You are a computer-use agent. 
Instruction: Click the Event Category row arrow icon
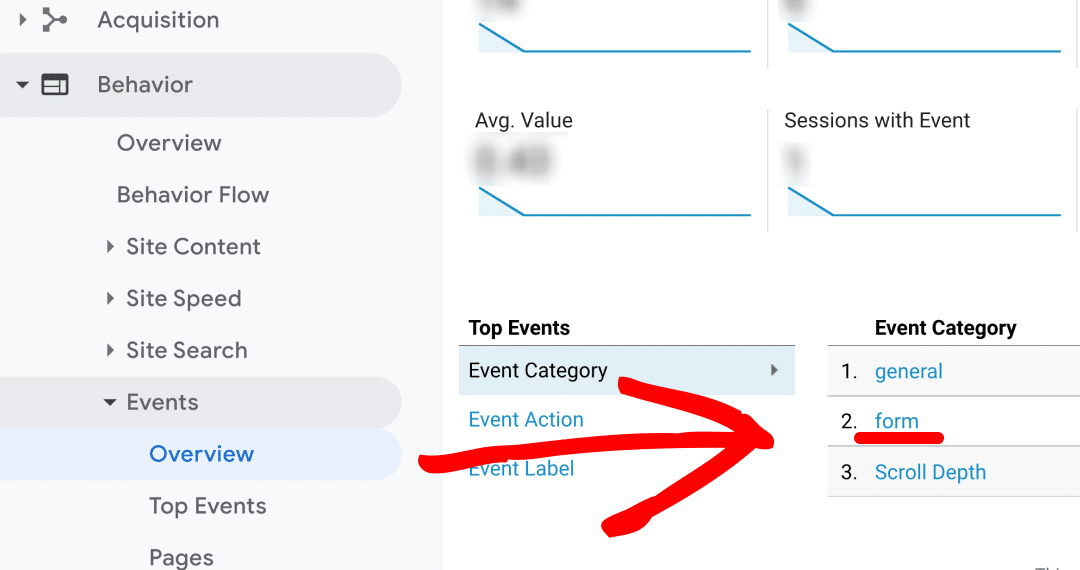pos(774,370)
